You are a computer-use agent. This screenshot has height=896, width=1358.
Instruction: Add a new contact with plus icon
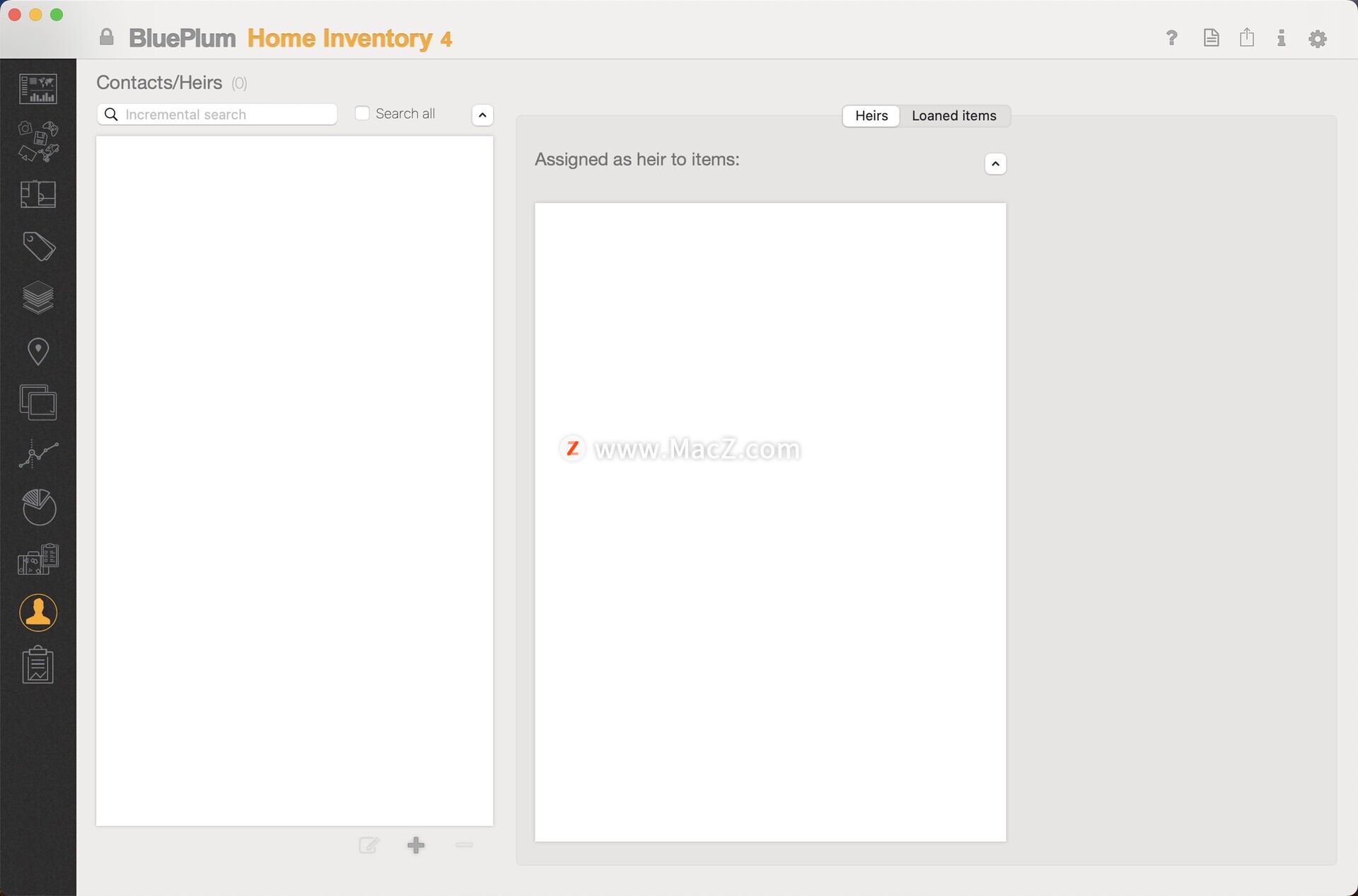(417, 845)
